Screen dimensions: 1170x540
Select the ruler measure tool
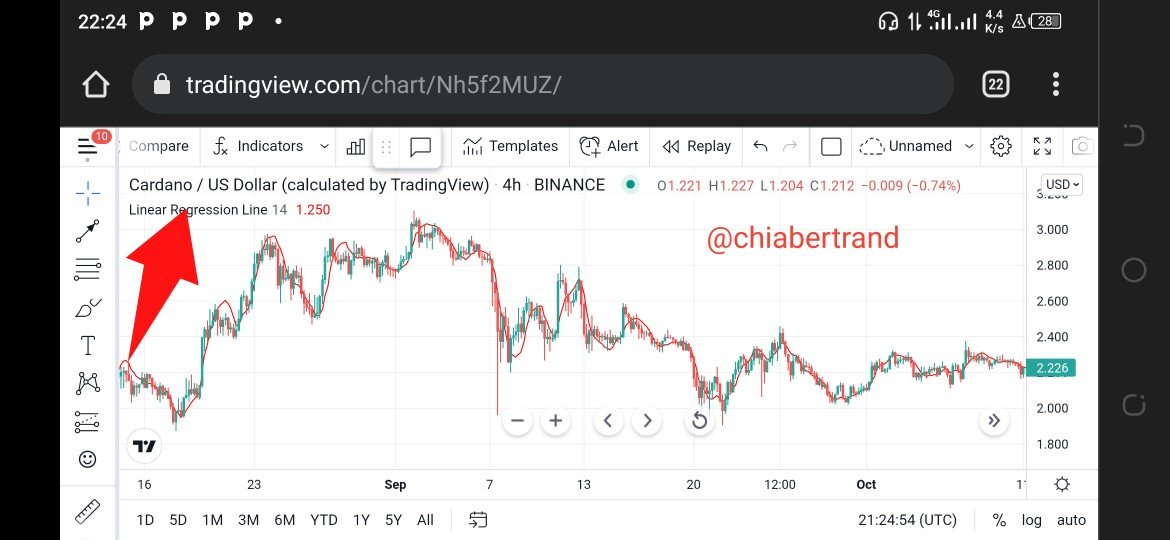coord(88,513)
